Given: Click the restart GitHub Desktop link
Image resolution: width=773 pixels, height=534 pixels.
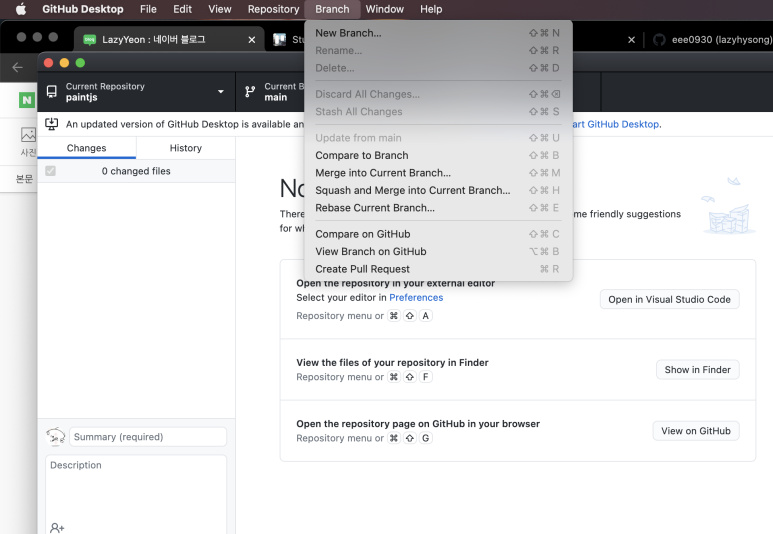Looking at the screenshot, I should [x=616, y=124].
